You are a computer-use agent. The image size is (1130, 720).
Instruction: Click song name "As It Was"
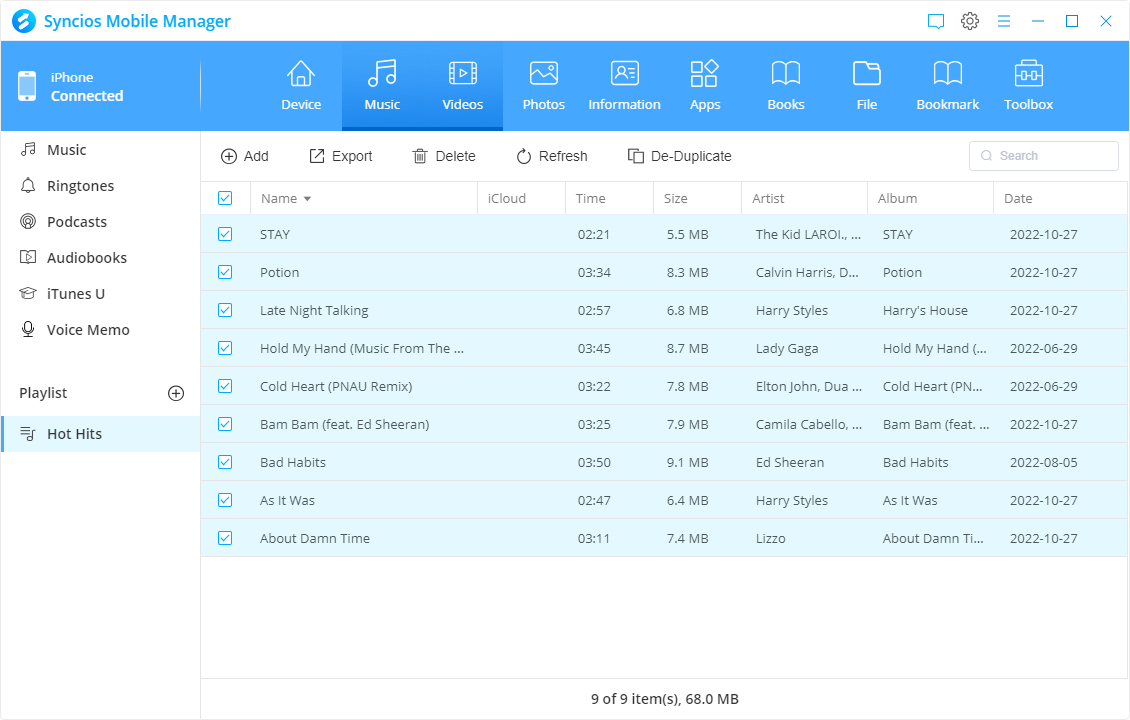(x=288, y=500)
